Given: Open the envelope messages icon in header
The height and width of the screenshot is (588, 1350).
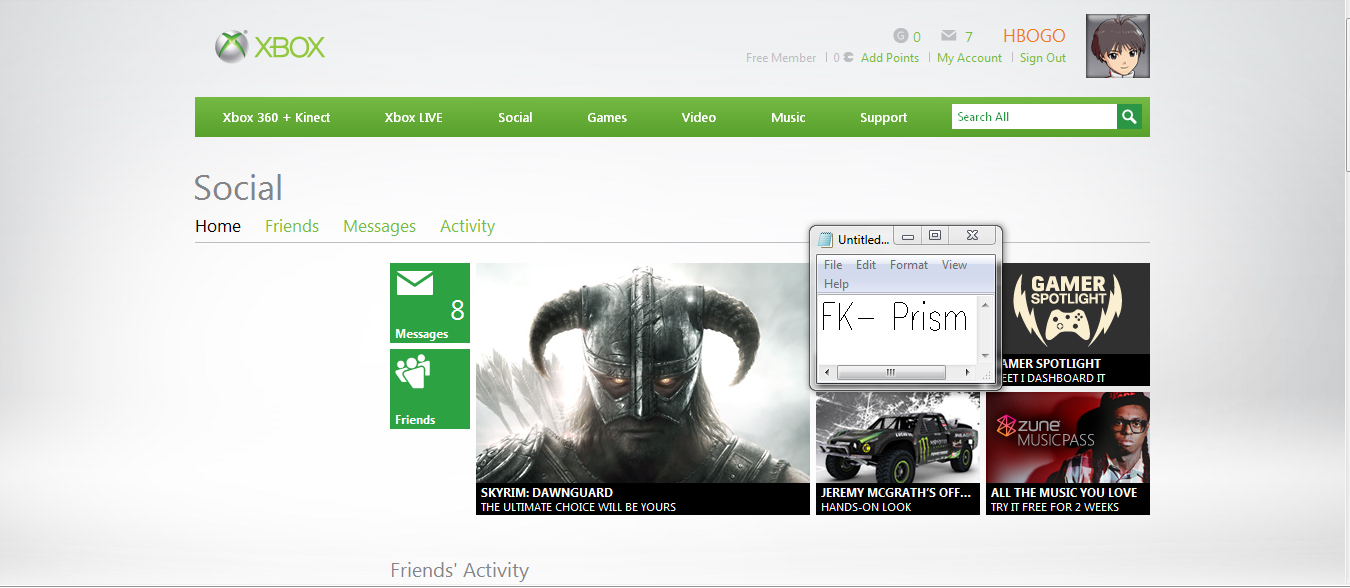Looking at the screenshot, I should click(x=949, y=36).
